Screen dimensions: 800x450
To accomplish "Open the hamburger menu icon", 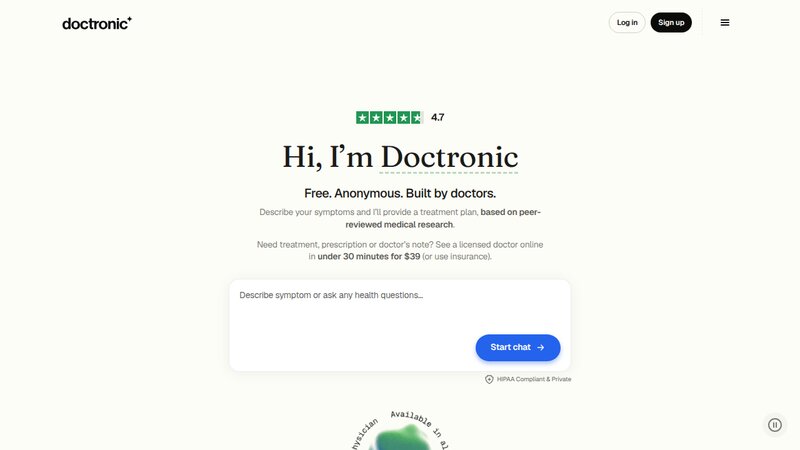I will pyautogui.click(x=724, y=22).
